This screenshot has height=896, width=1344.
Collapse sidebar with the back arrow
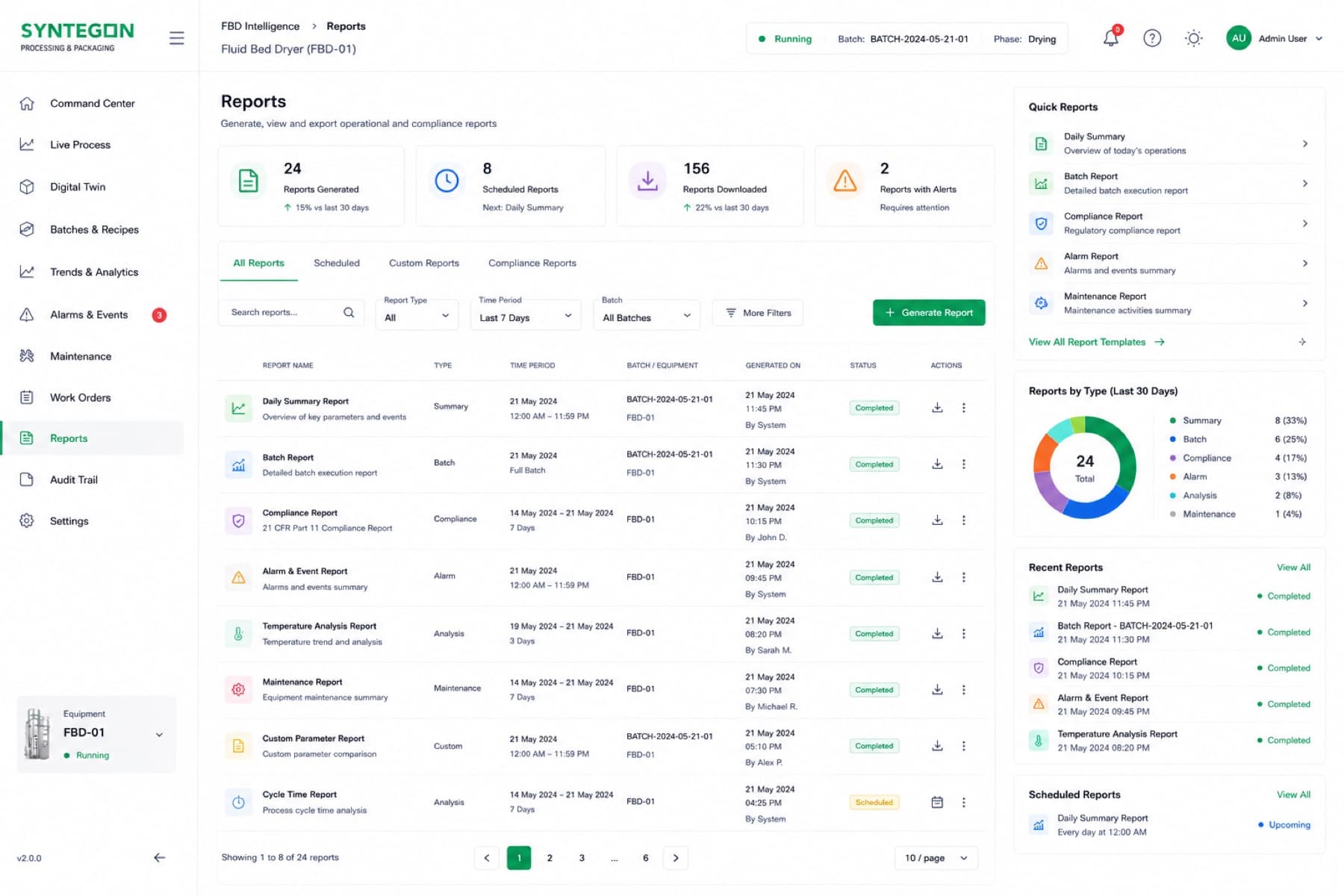pos(159,858)
